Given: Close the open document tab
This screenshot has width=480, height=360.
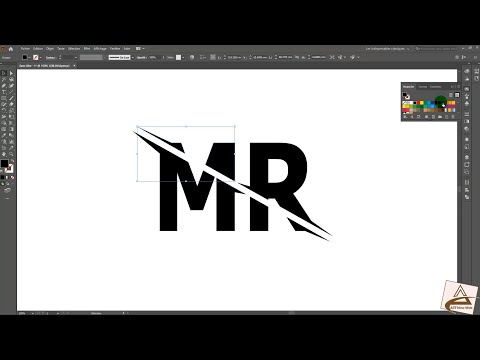Looking at the screenshot, I should [74, 66].
